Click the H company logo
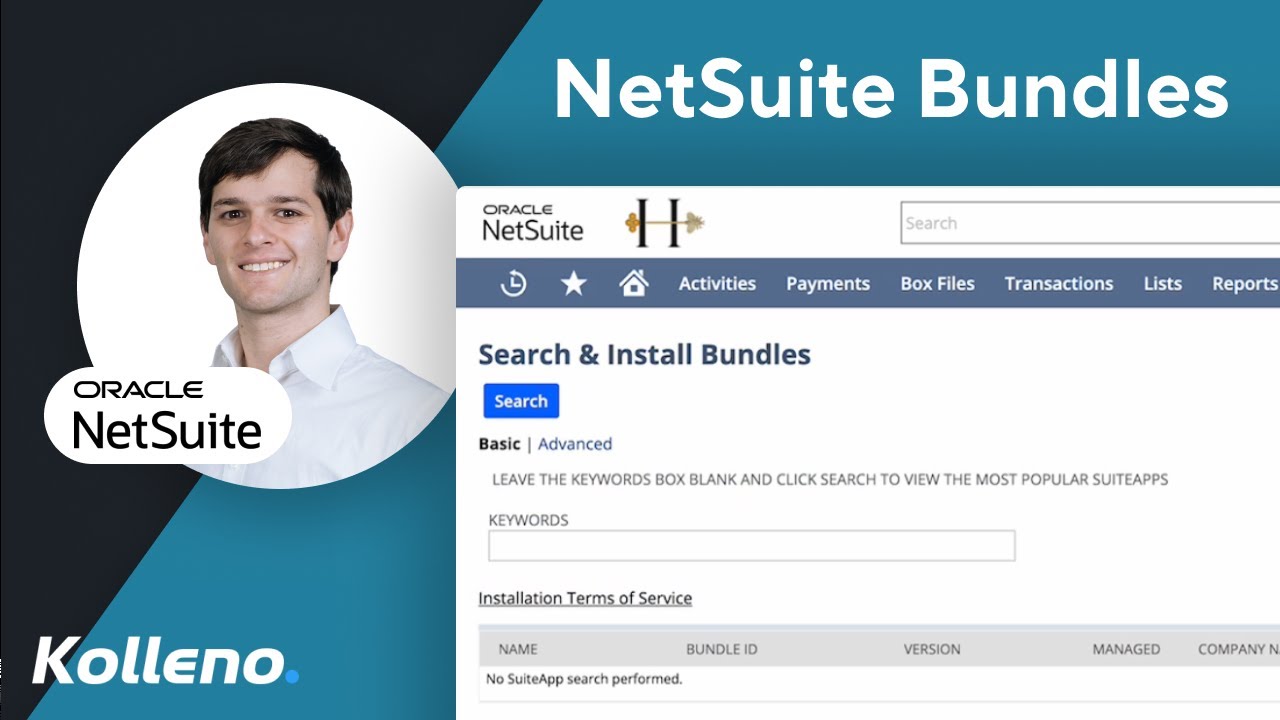The image size is (1280, 720). click(x=665, y=223)
